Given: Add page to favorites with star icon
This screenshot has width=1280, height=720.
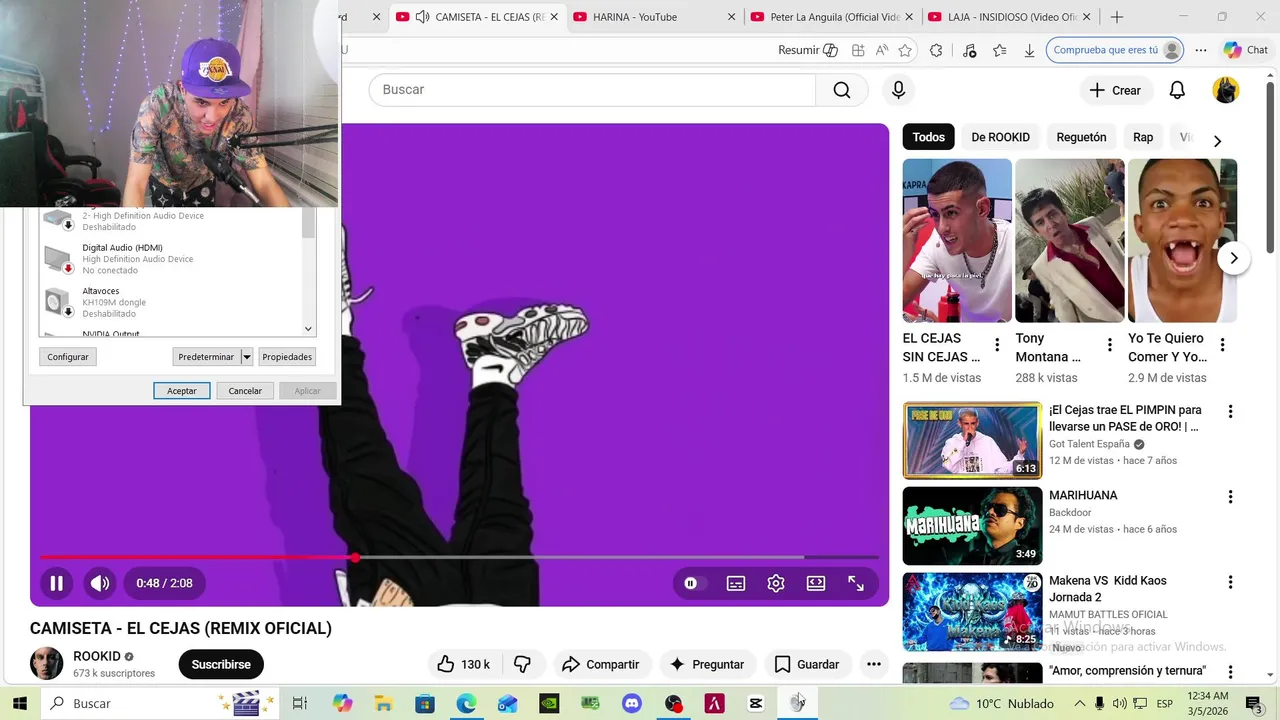Looking at the screenshot, I should (x=905, y=50).
